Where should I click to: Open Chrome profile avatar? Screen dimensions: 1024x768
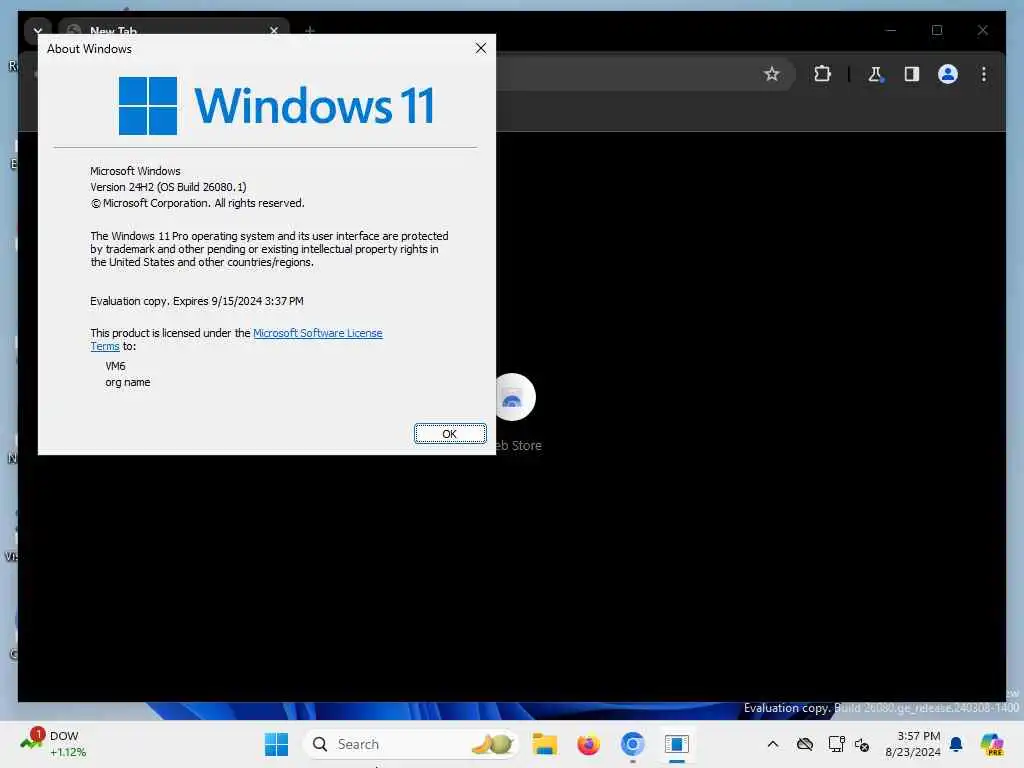coord(948,74)
